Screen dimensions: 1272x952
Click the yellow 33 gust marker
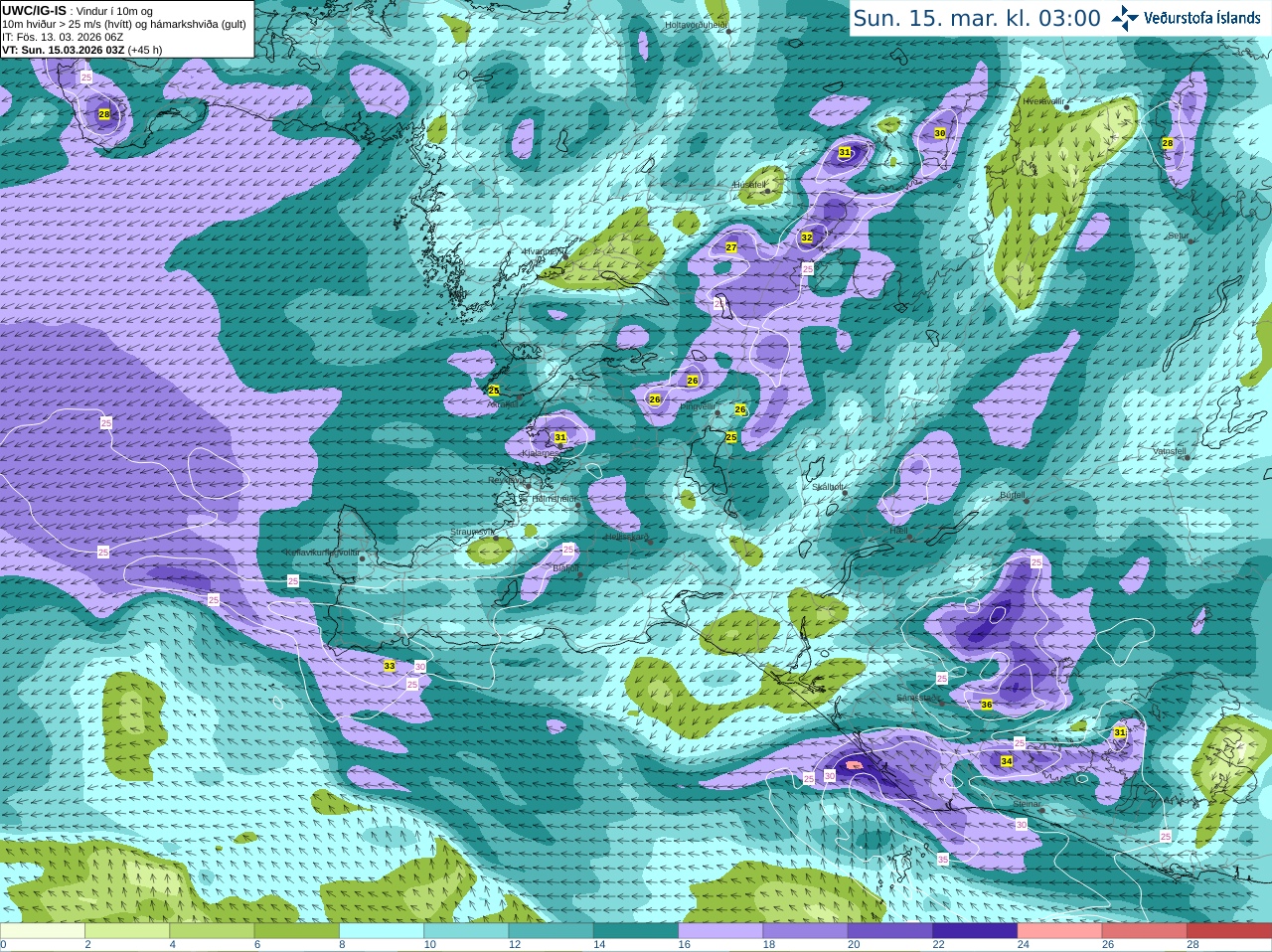(x=390, y=666)
